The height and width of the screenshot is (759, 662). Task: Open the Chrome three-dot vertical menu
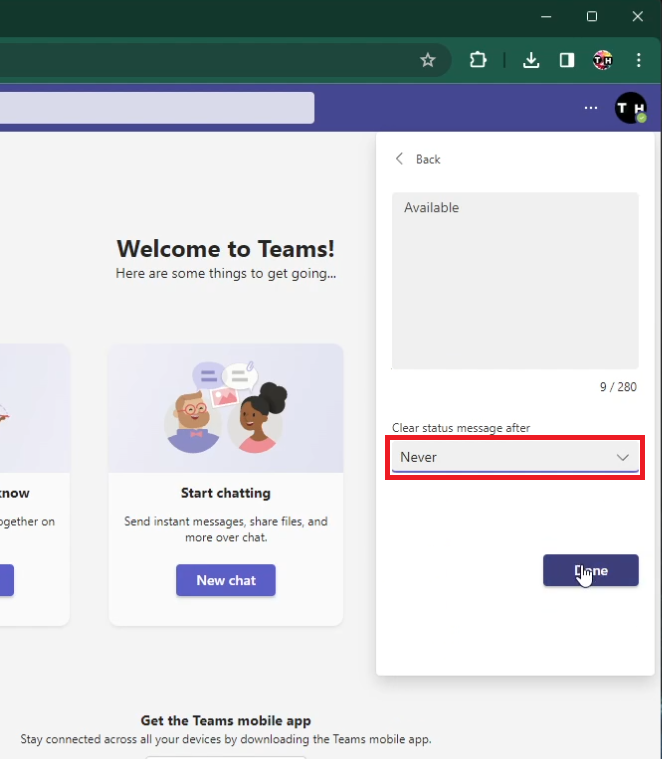[637, 60]
